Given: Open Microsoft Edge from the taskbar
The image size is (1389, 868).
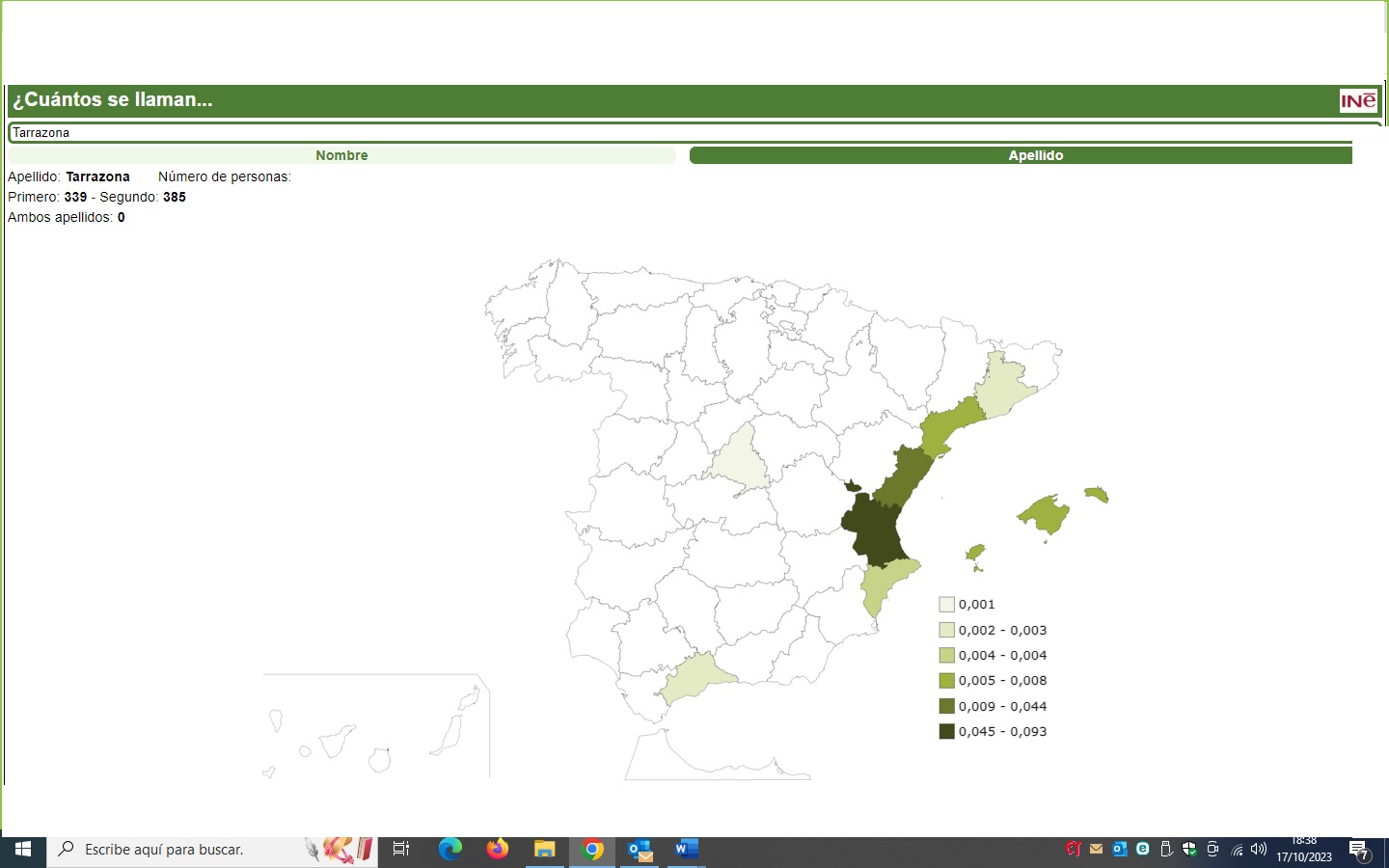Looking at the screenshot, I should tap(449, 850).
